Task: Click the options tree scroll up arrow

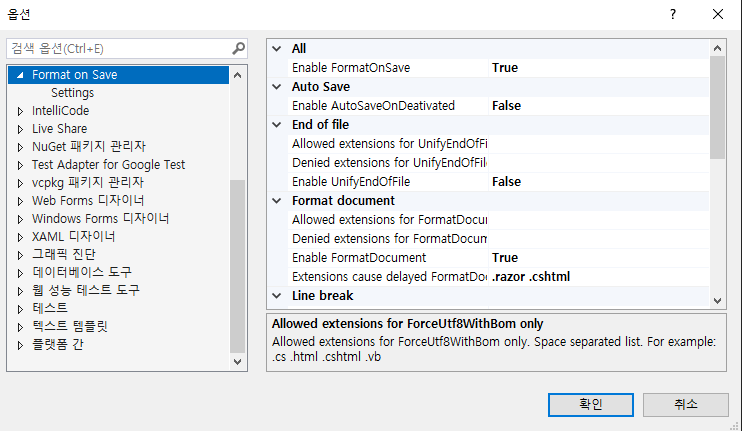Action: (237, 74)
